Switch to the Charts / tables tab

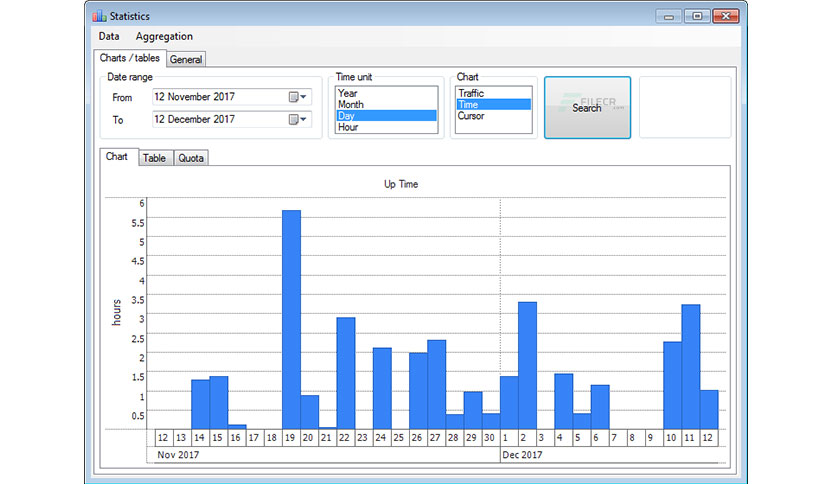pyautogui.click(x=130, y=58)
